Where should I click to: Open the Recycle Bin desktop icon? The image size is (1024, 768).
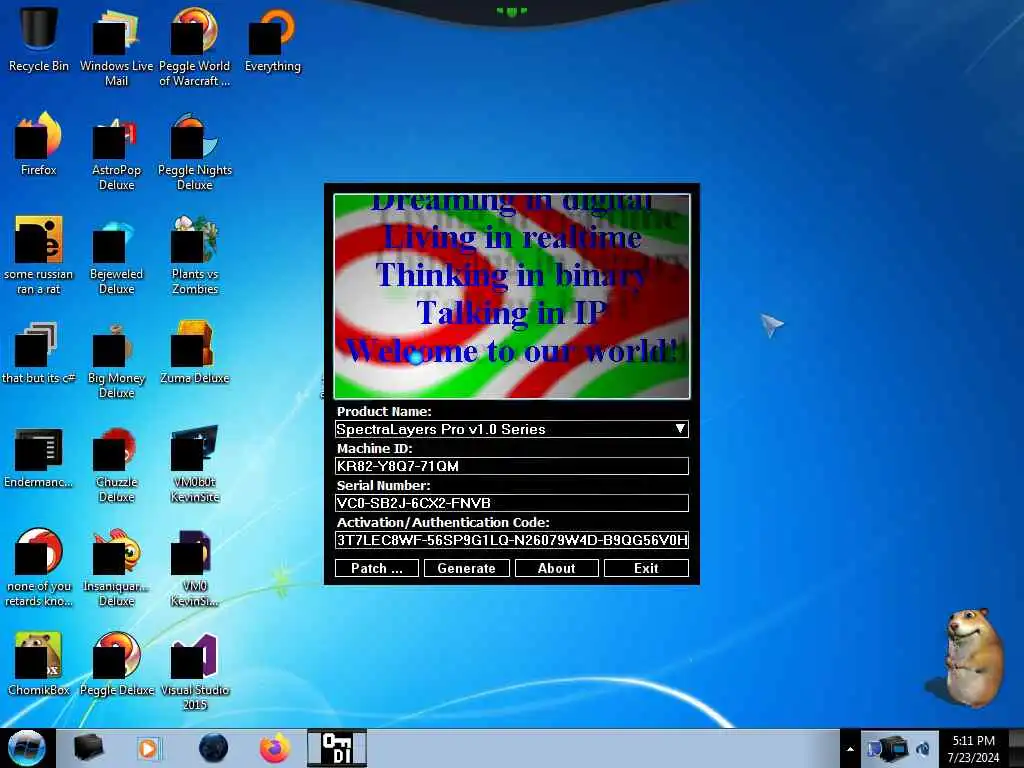click(39, 39)
